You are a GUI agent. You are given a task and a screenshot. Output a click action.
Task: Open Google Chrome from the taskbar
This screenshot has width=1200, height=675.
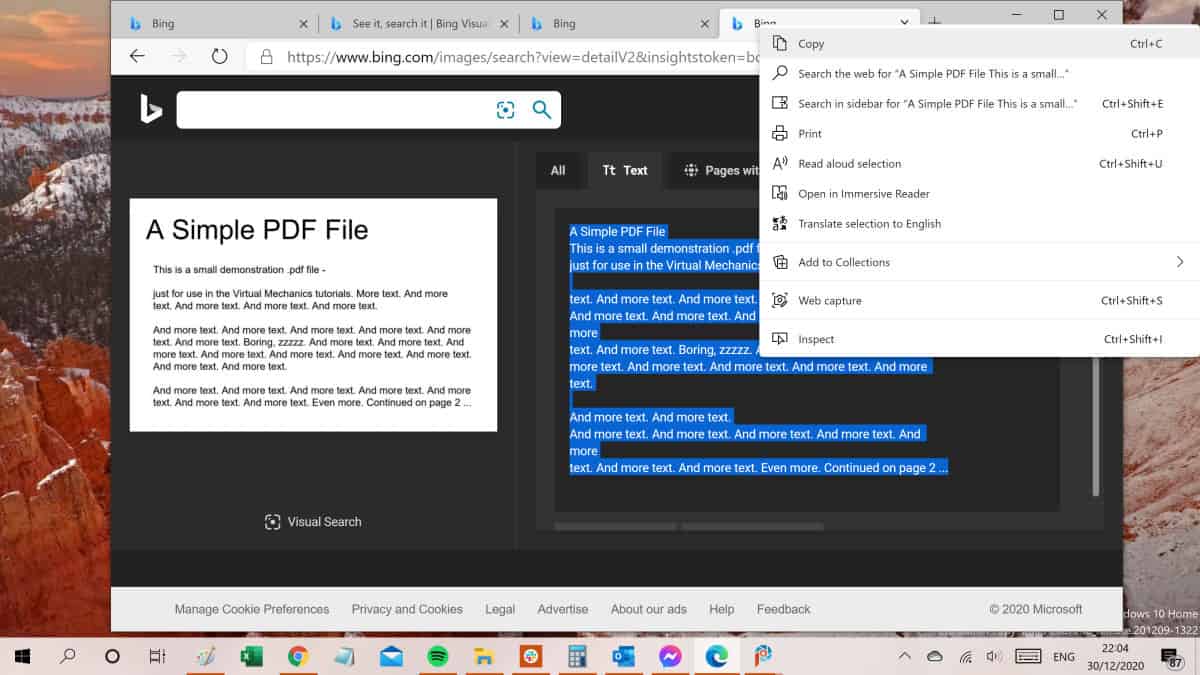[x=297, y=656]
